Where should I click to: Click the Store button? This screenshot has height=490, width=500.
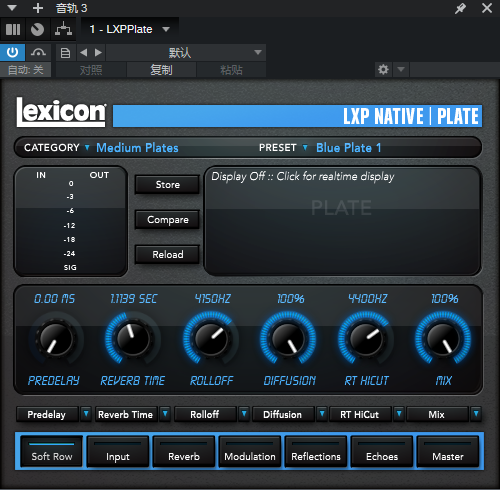[x=167, y=185]
